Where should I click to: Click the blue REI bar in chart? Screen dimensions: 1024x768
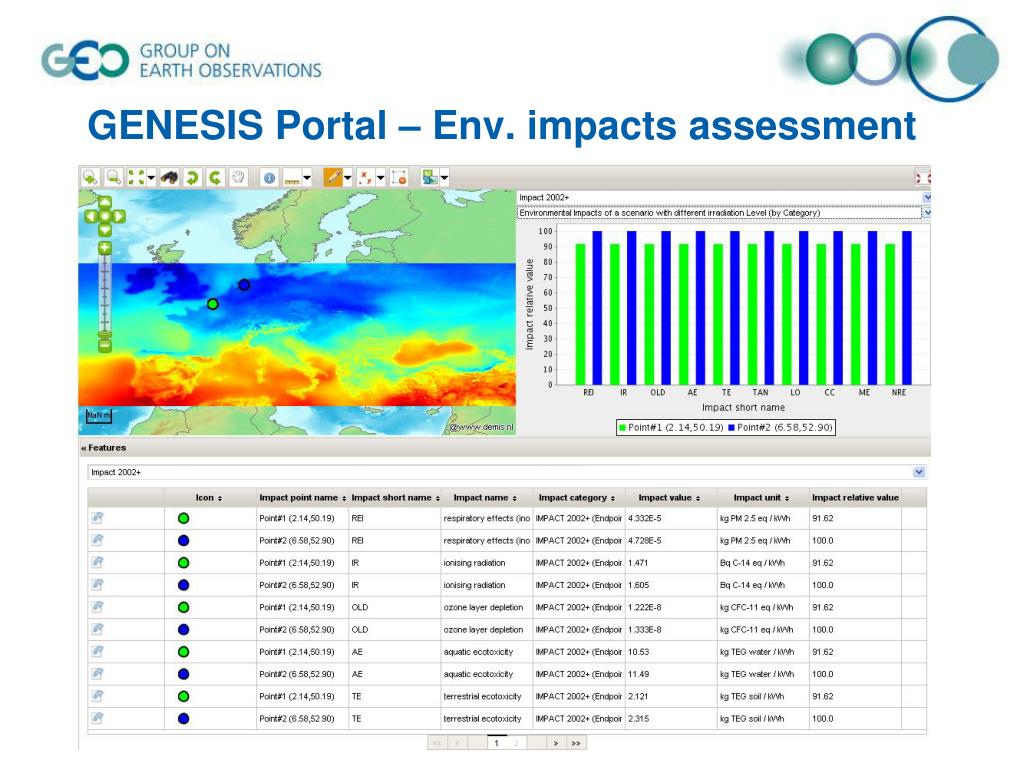coord(597,308)
